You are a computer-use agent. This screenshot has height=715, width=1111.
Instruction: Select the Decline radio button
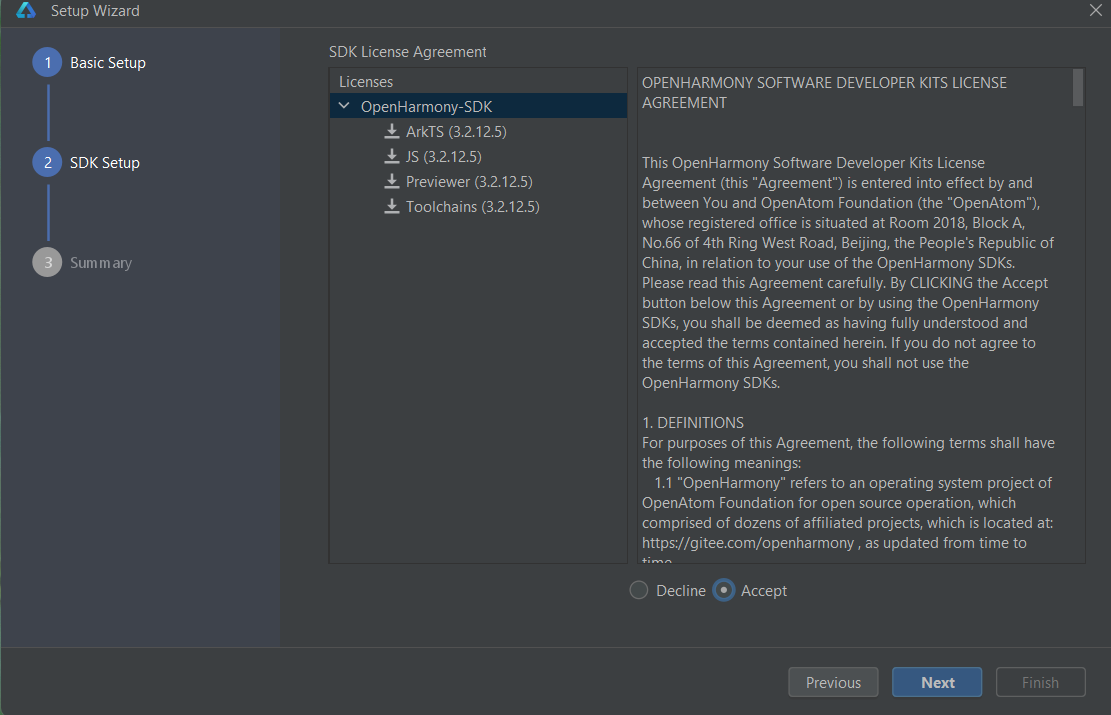tap(639, 590)
